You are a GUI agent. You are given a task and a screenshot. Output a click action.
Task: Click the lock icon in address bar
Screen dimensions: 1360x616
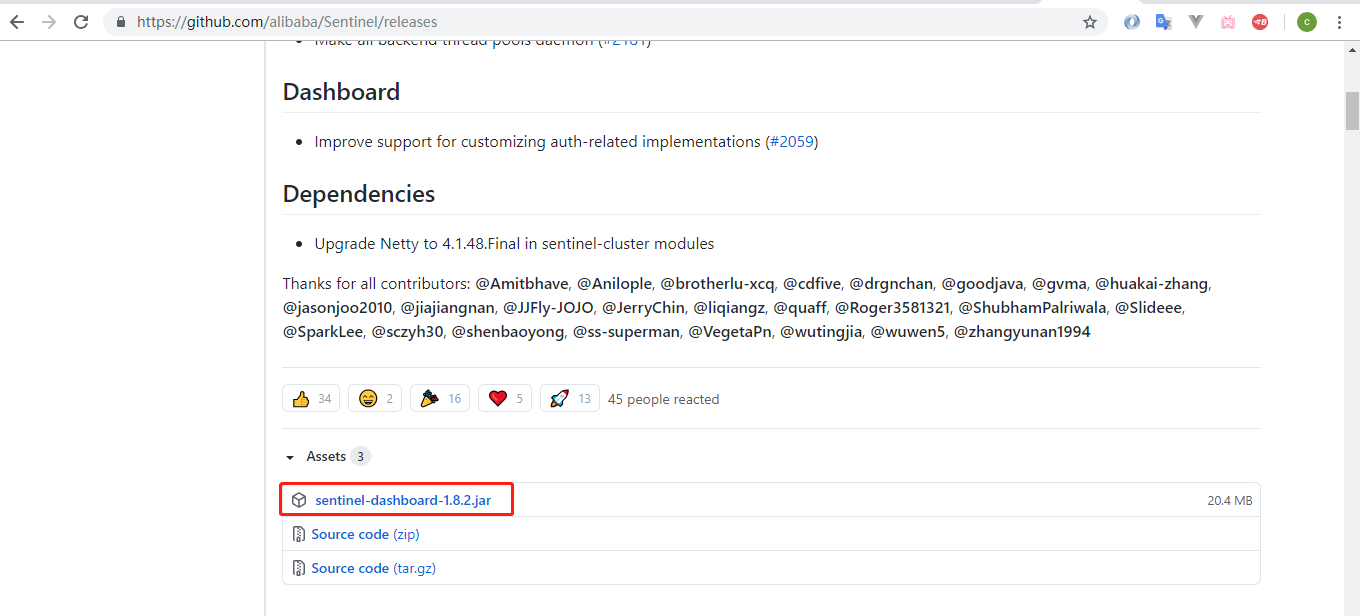pyautogui.click(x=121, y=22)
